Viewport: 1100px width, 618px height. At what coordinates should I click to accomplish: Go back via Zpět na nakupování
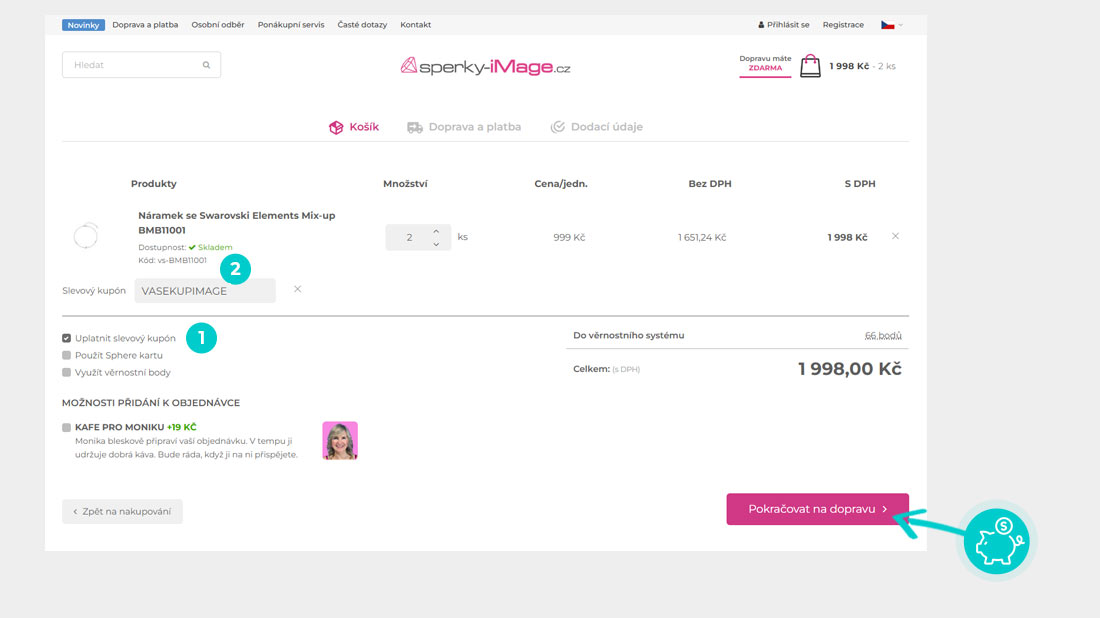(122, 511)
